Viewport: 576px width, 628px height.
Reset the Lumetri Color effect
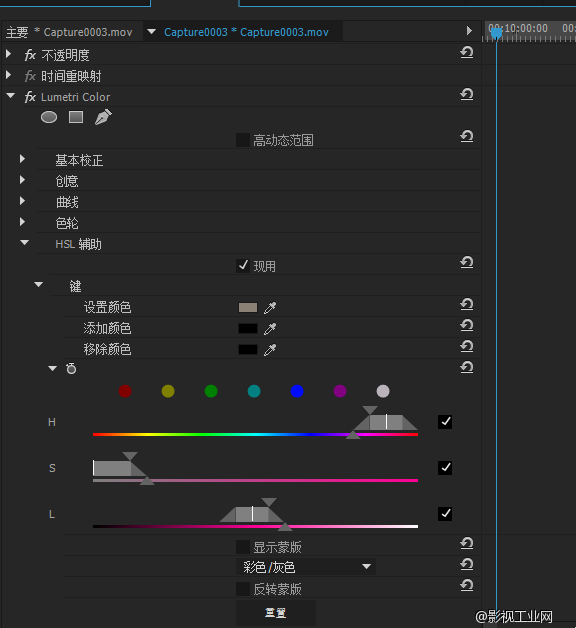click(467, 95)
